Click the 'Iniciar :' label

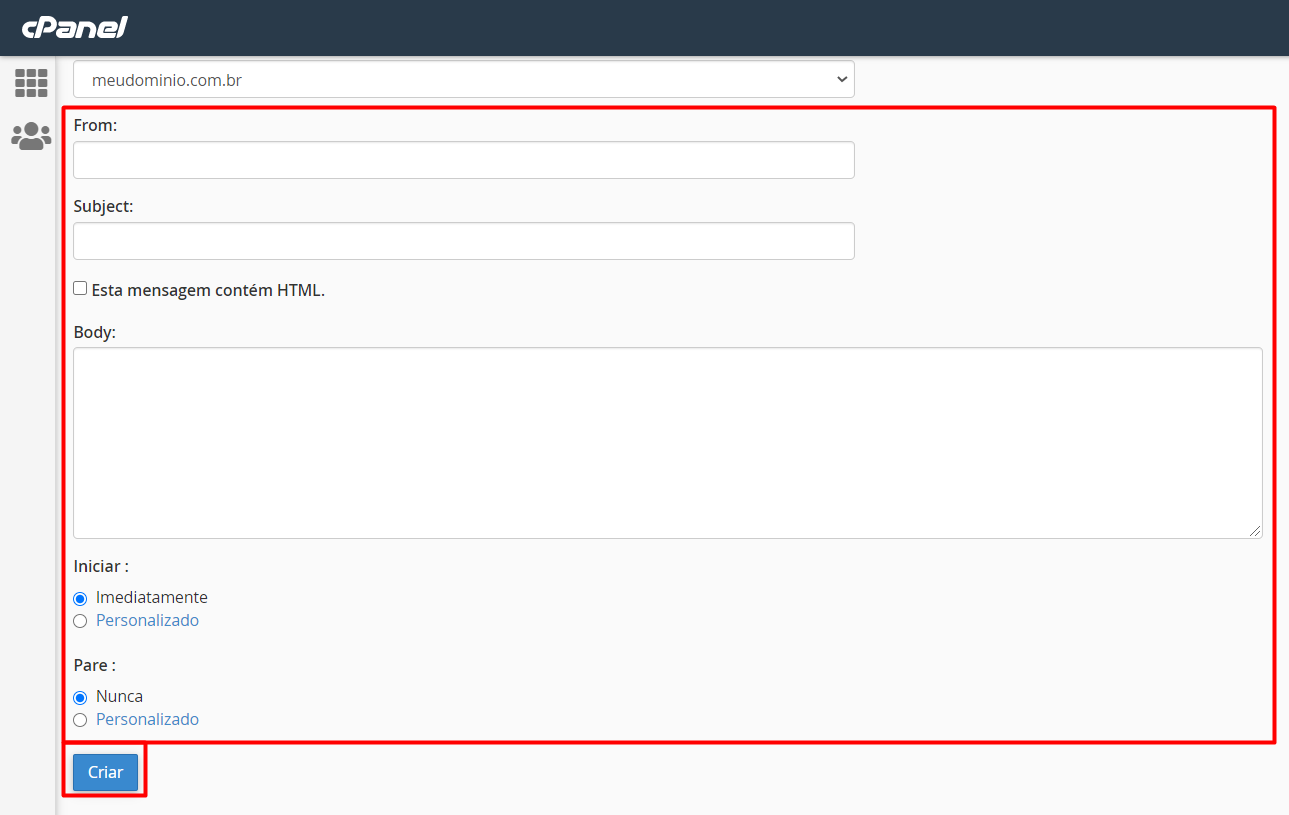[101, 566]
